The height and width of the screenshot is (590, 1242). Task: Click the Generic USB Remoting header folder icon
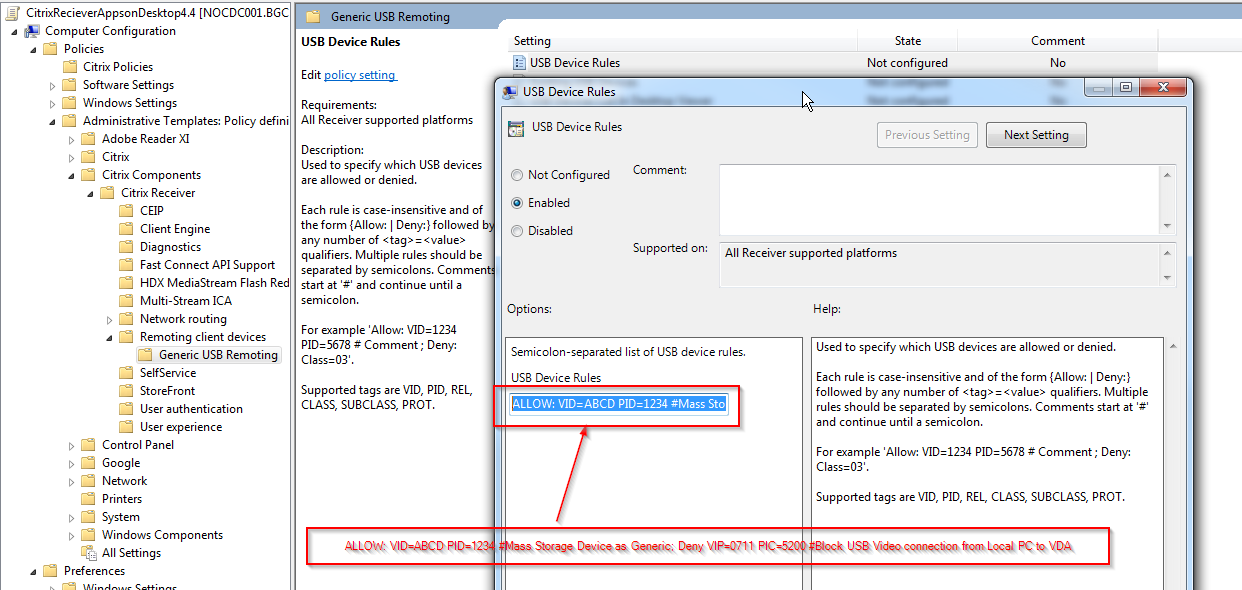(x=313, y=17)
